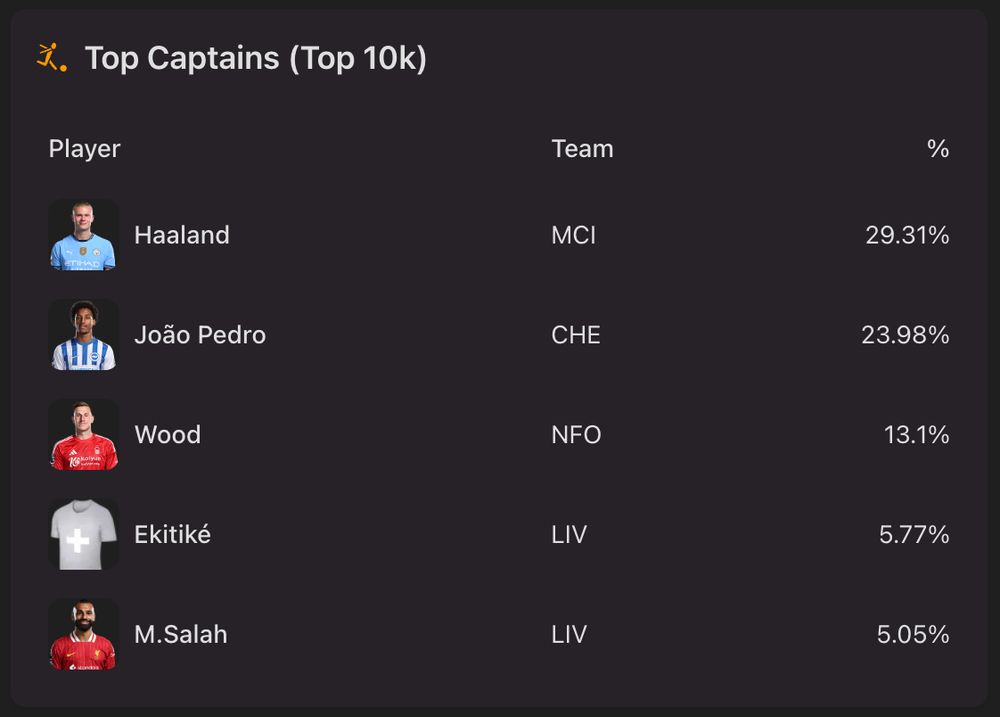
Task: Click the NFO team label
Action: (576, 435)
